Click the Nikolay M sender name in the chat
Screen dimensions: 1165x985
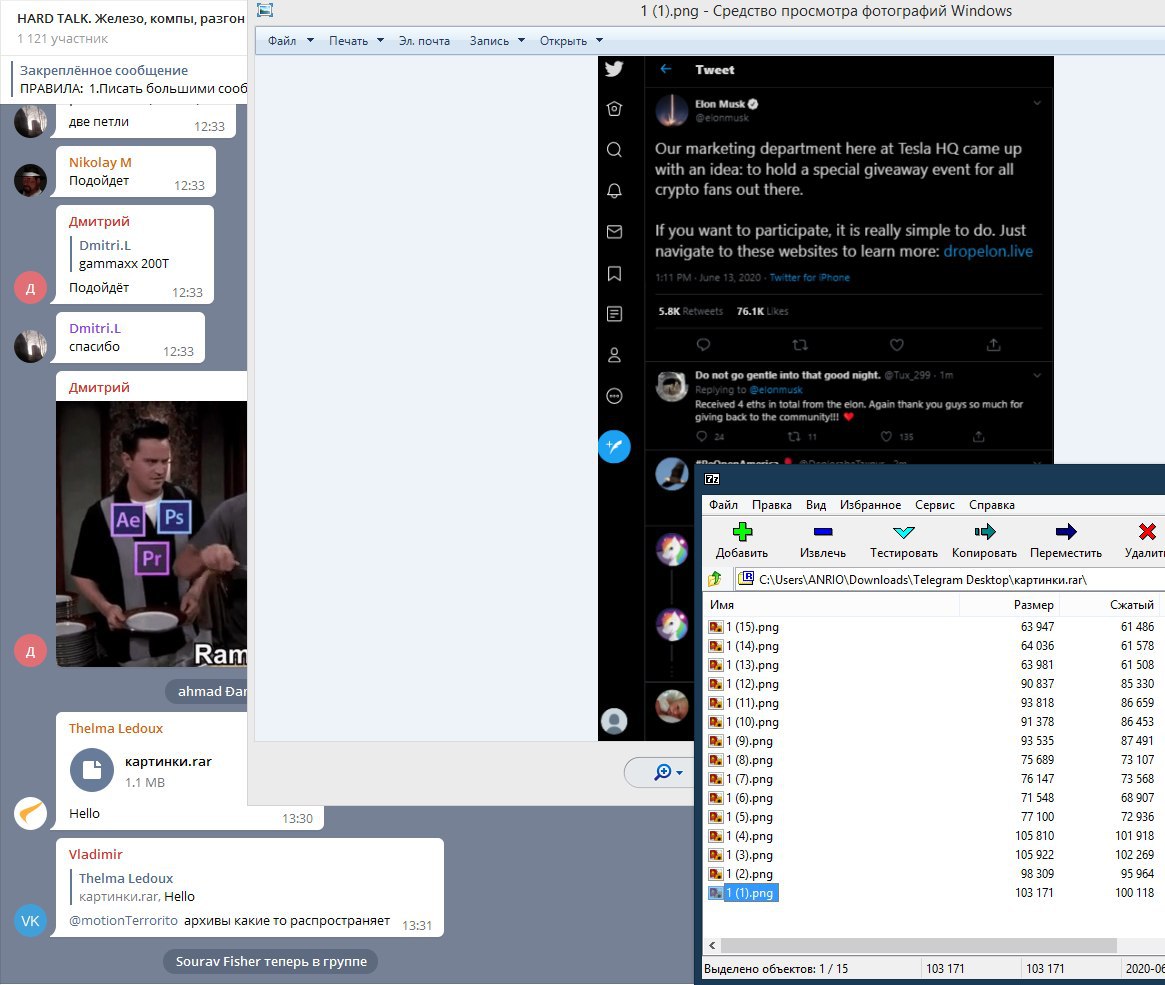click(100, 162)
